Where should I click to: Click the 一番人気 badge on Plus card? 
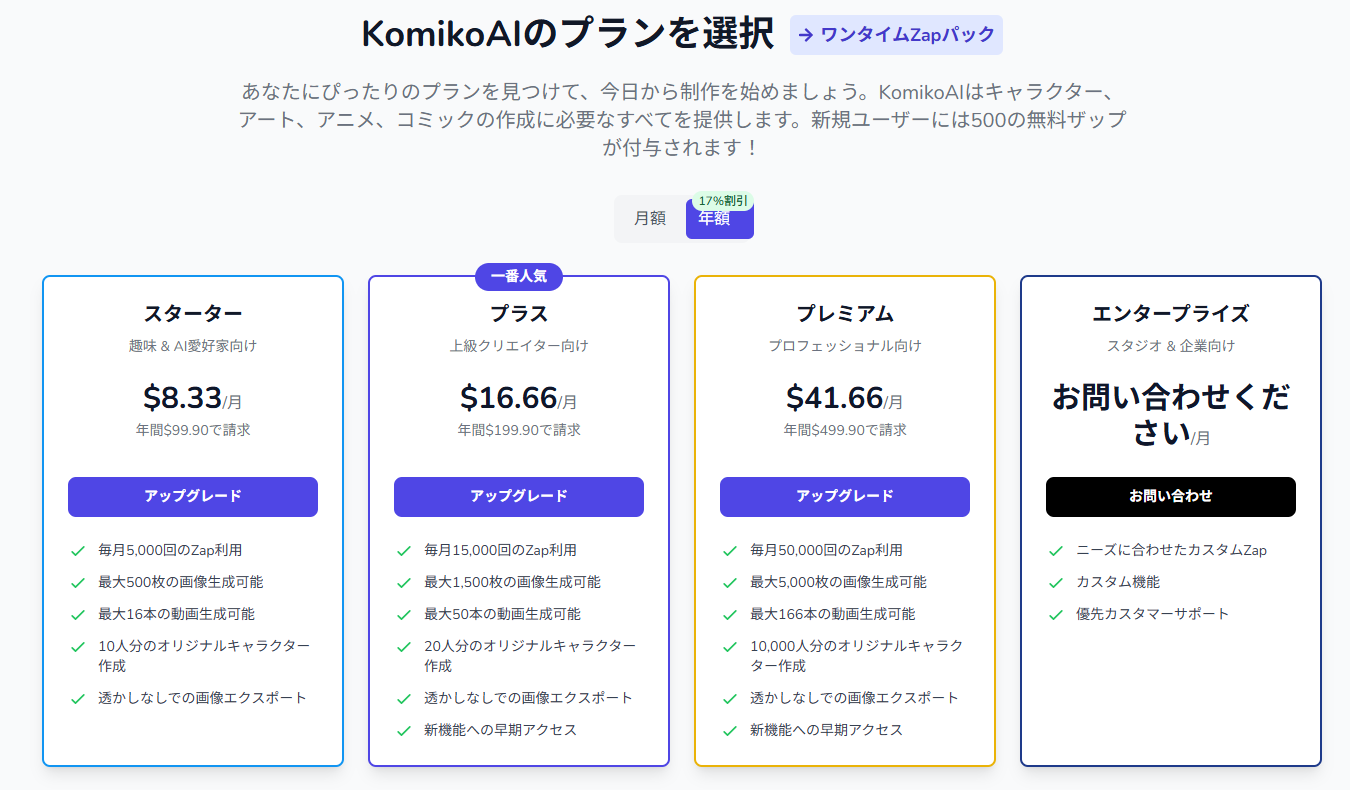click(x=519, y=277)
